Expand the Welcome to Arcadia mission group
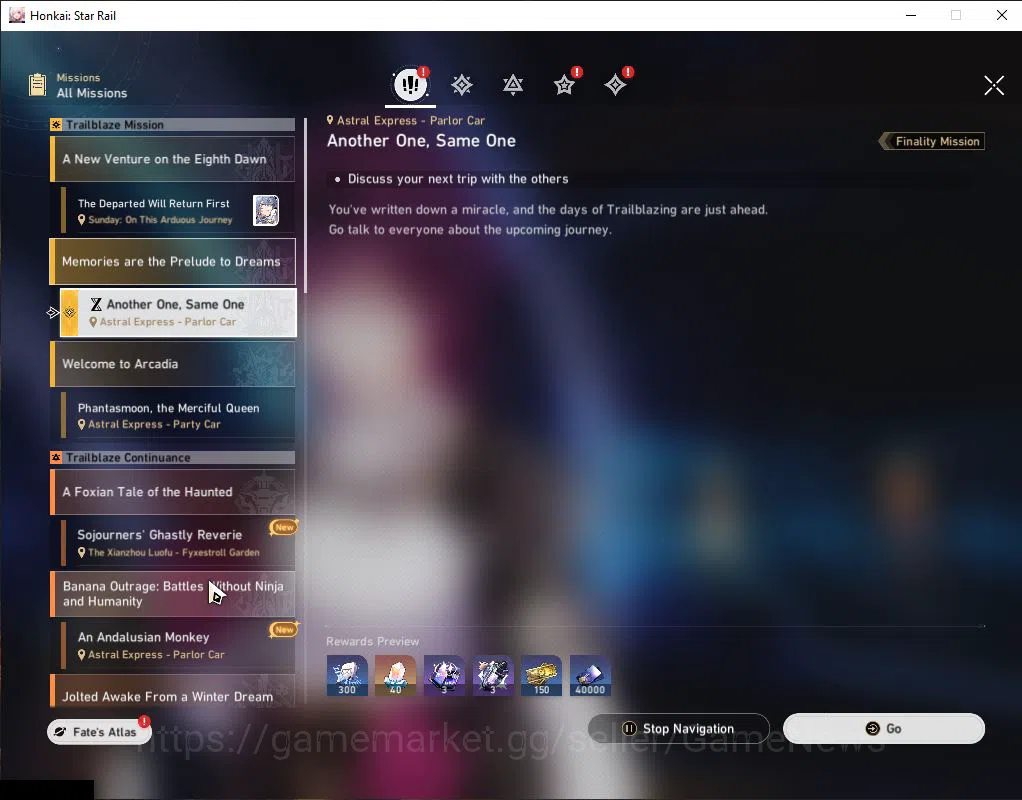The image size is (1022, 800). point(173,364)
